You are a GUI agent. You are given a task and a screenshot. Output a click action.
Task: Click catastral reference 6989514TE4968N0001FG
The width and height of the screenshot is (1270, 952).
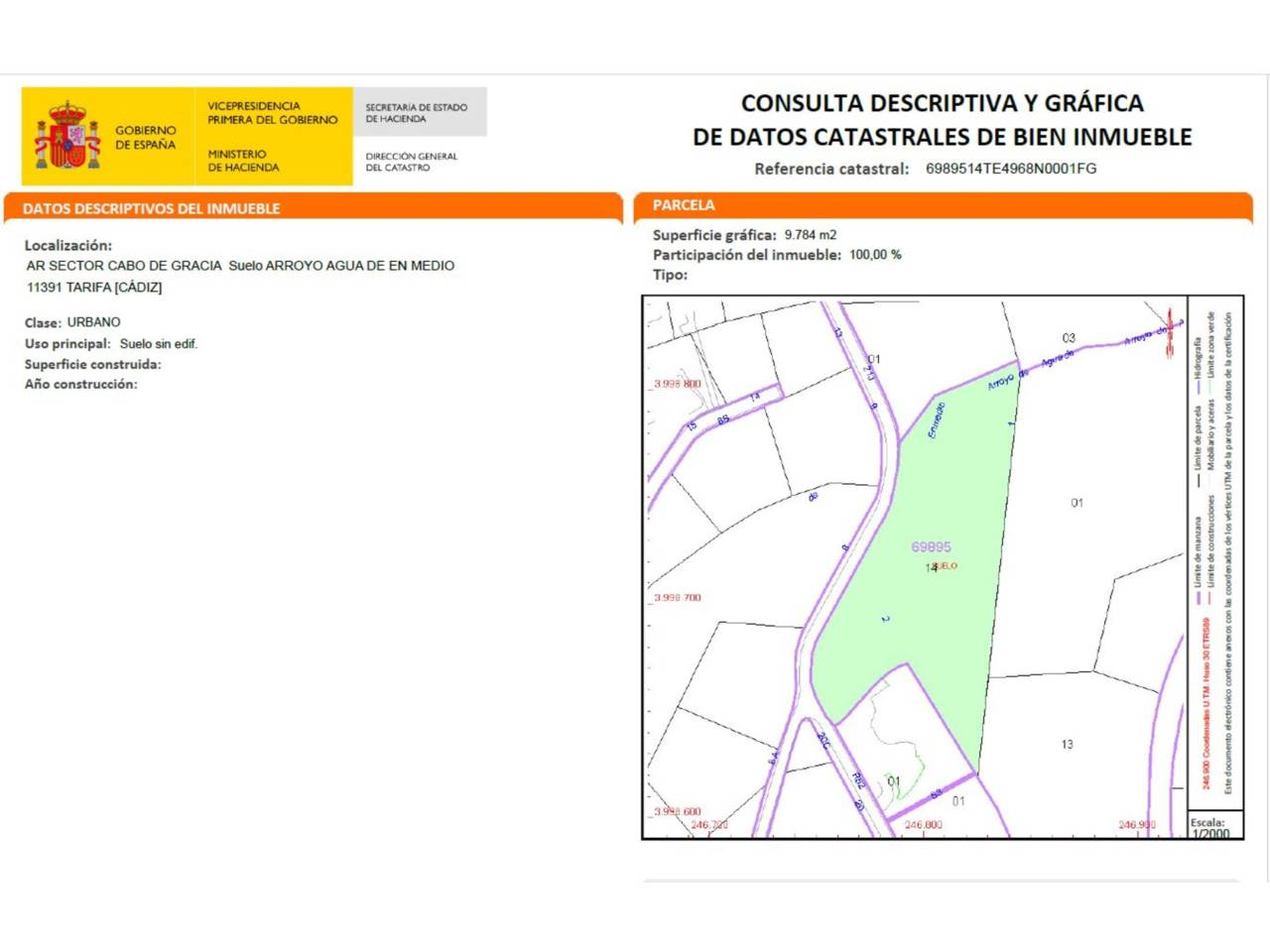coord(1010,169)
